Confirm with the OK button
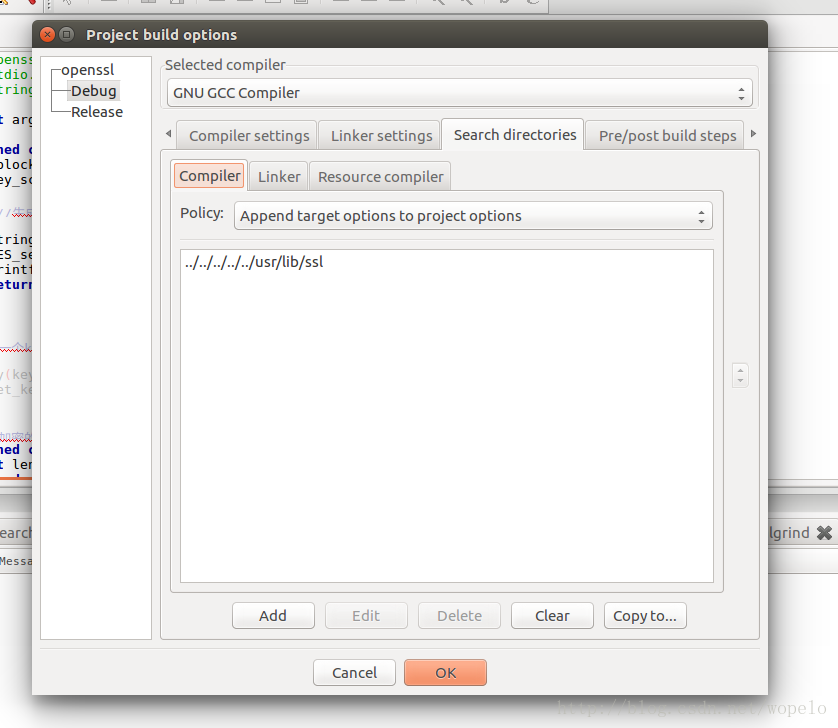Screen dimensions: 838x728 pyautogui.click(x=445, y=672)
